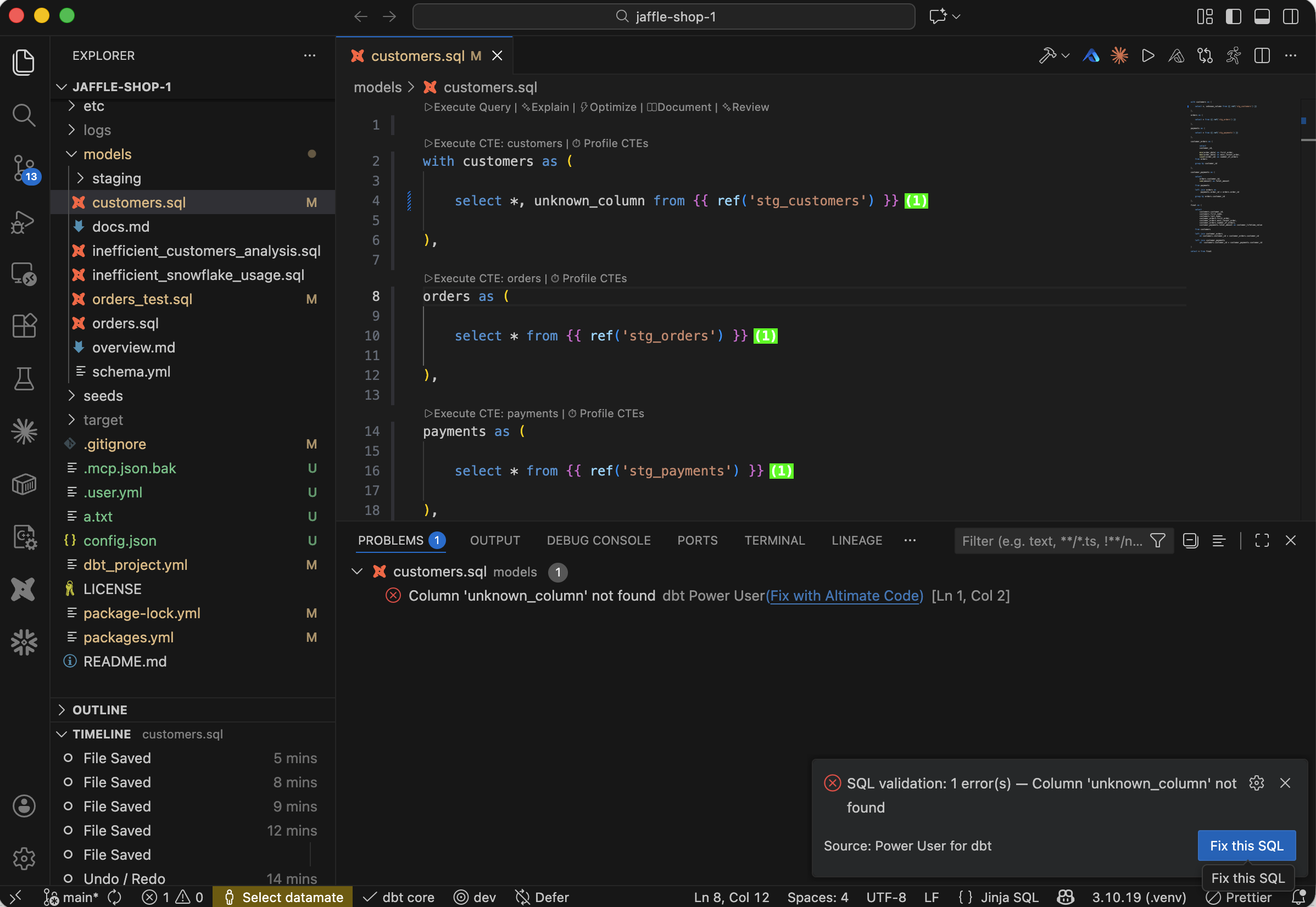Screen dimensions: 1316x907
Task: Toggle the secondary side bar
Action: coord(1290,16)
